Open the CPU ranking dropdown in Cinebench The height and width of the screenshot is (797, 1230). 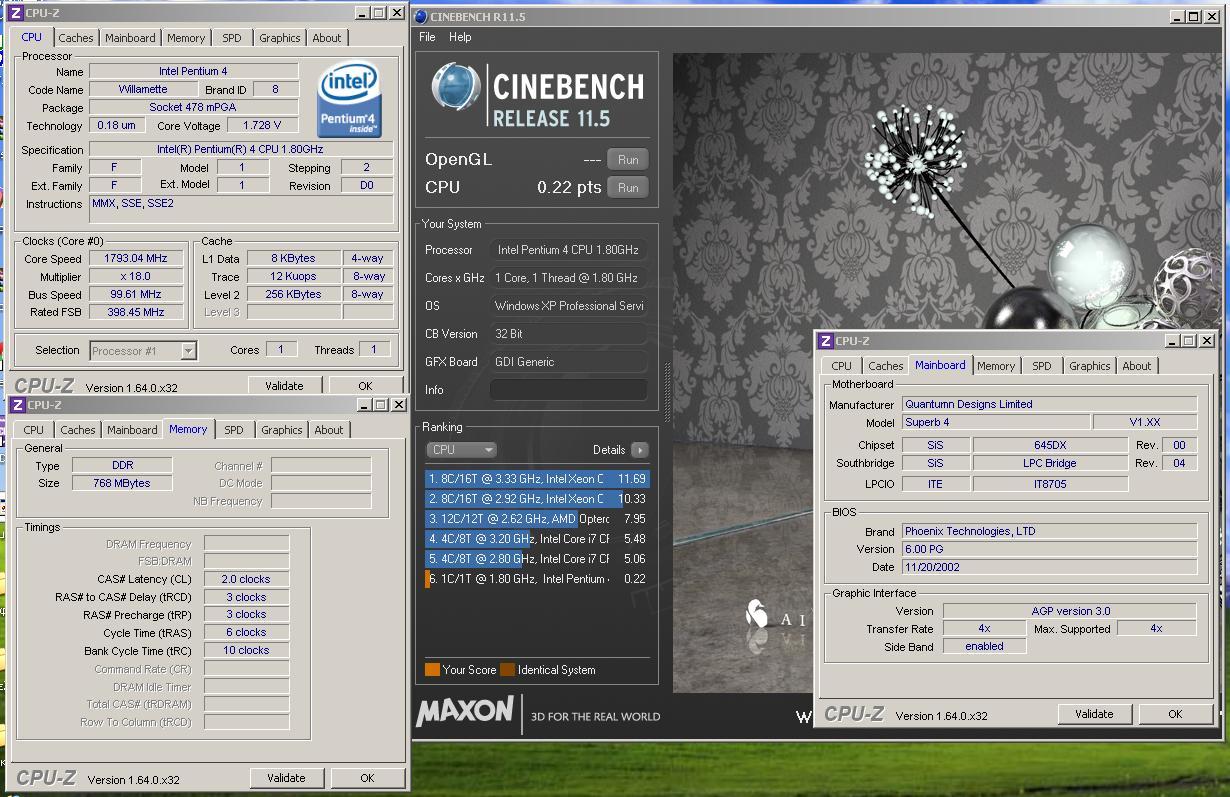(x=461, y=450)
